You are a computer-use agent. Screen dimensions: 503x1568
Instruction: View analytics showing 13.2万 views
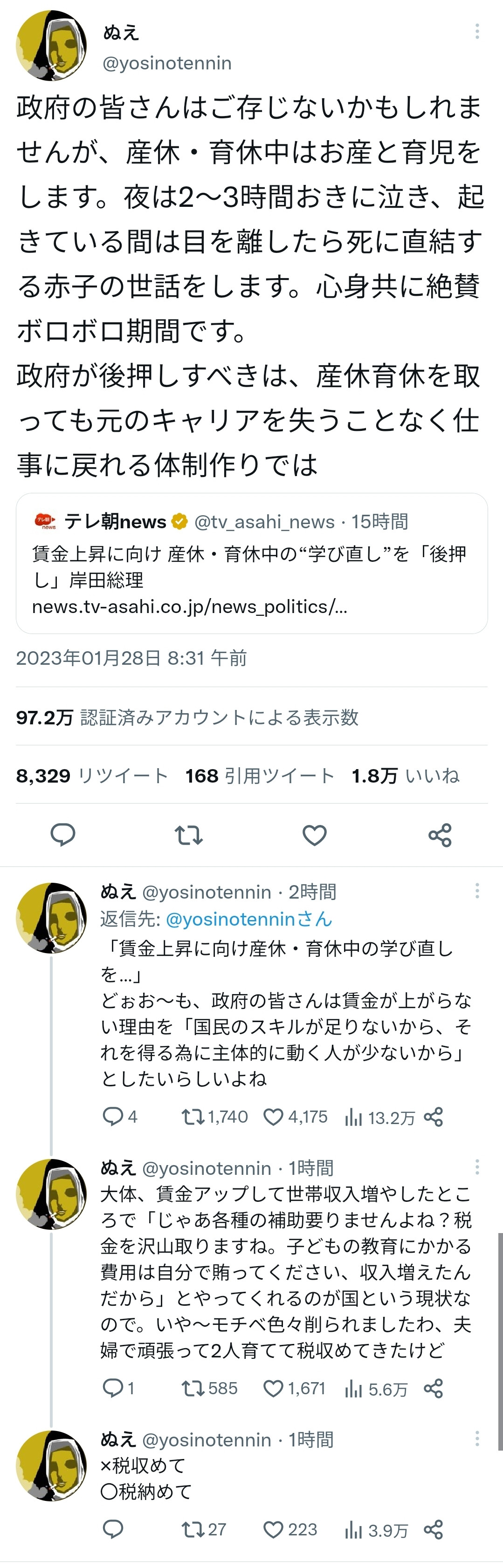coord(380,1118)
